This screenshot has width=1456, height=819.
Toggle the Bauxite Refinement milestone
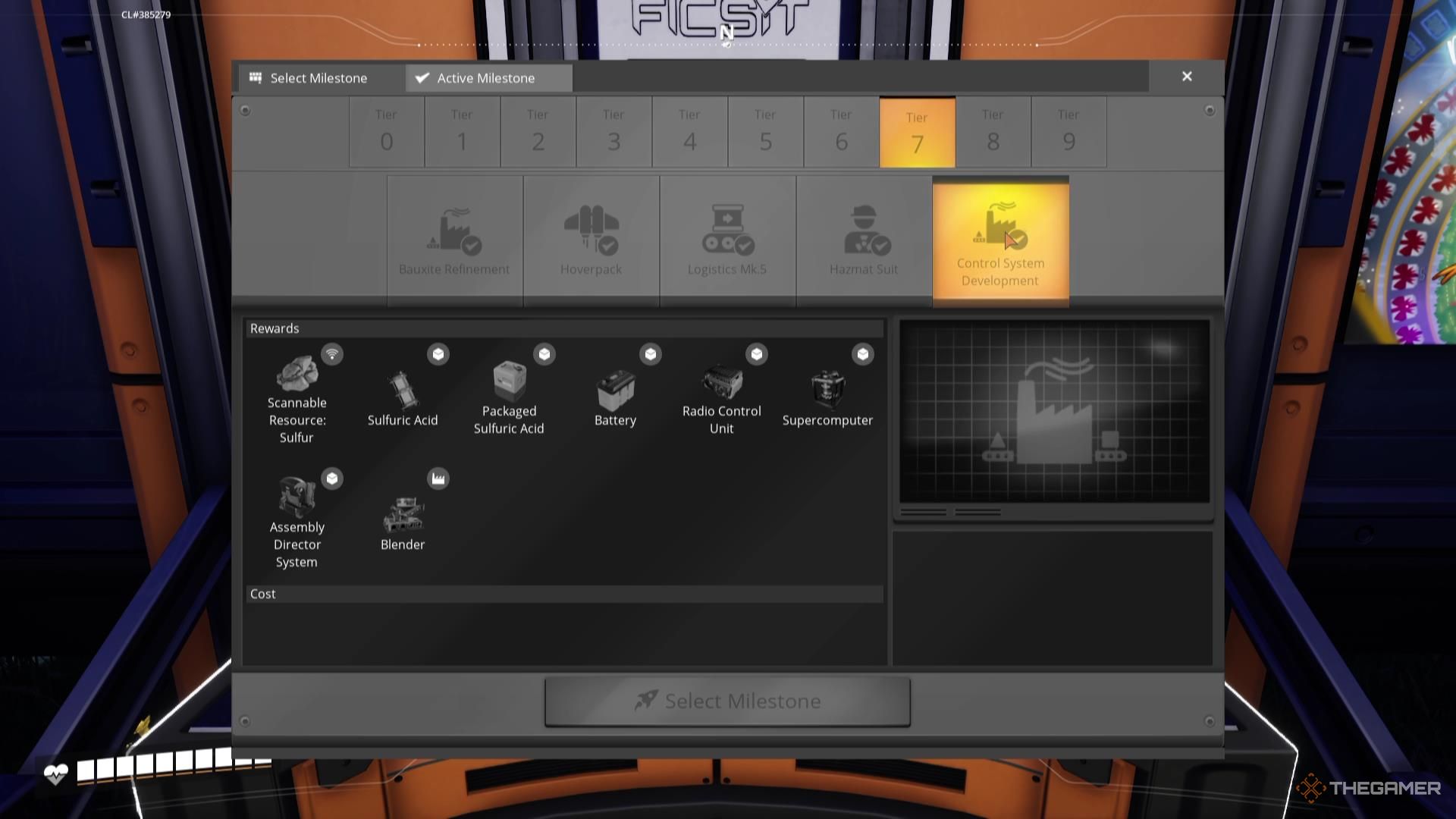(x=454, y=237)
